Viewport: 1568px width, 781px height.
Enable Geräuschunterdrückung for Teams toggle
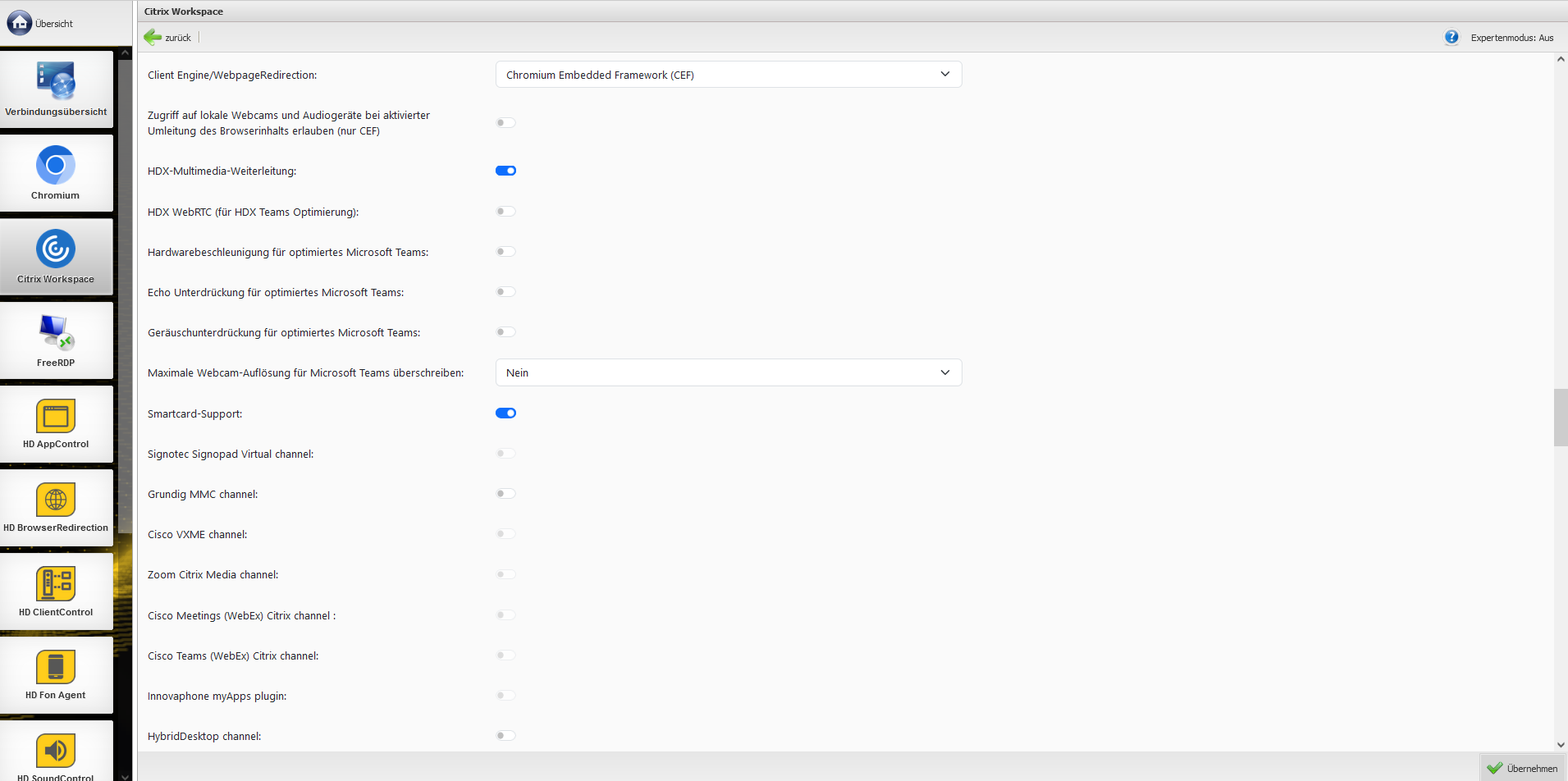pos(505,332)
